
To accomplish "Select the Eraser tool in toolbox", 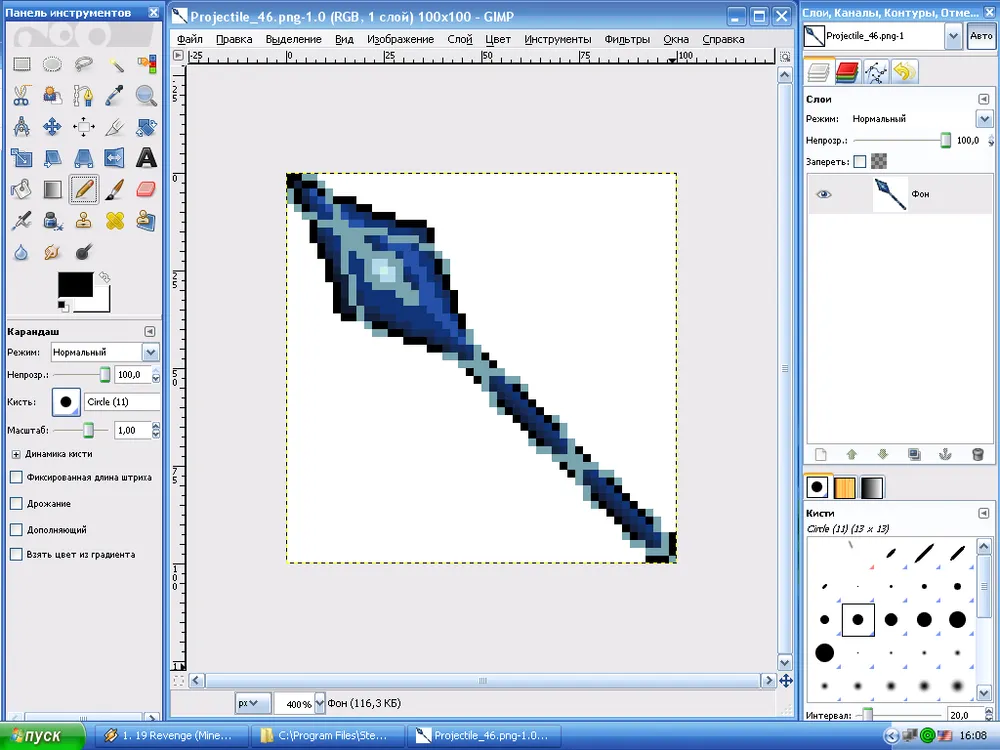I will 146,189.
